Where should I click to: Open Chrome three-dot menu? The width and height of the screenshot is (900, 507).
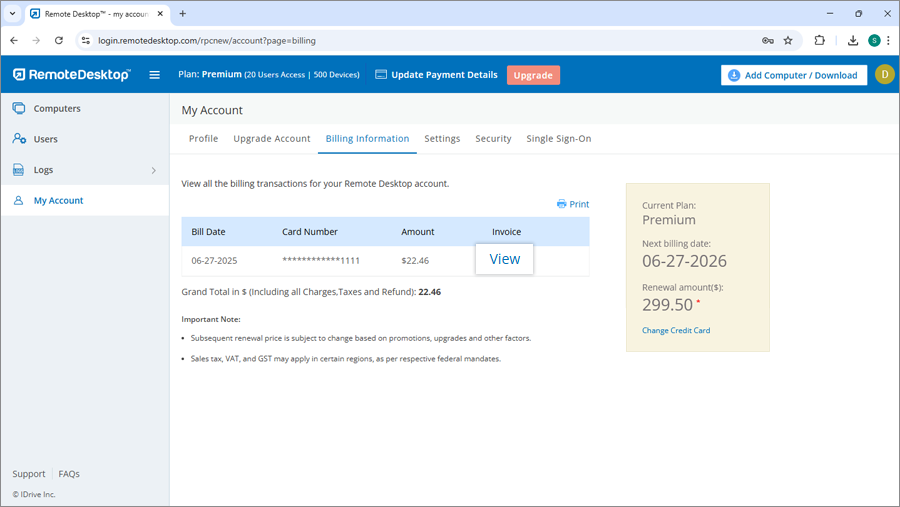tap(888, 41)
